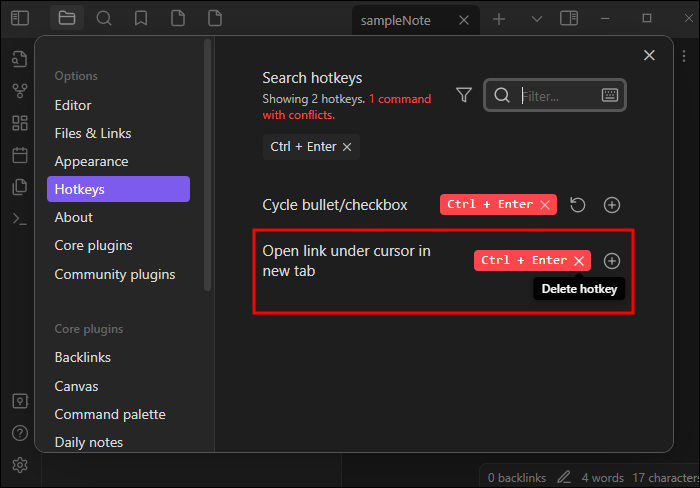Viewport: 700px width, 488px height.
Task: Toggle the right sidebar panel
Action: coord(569,18)
